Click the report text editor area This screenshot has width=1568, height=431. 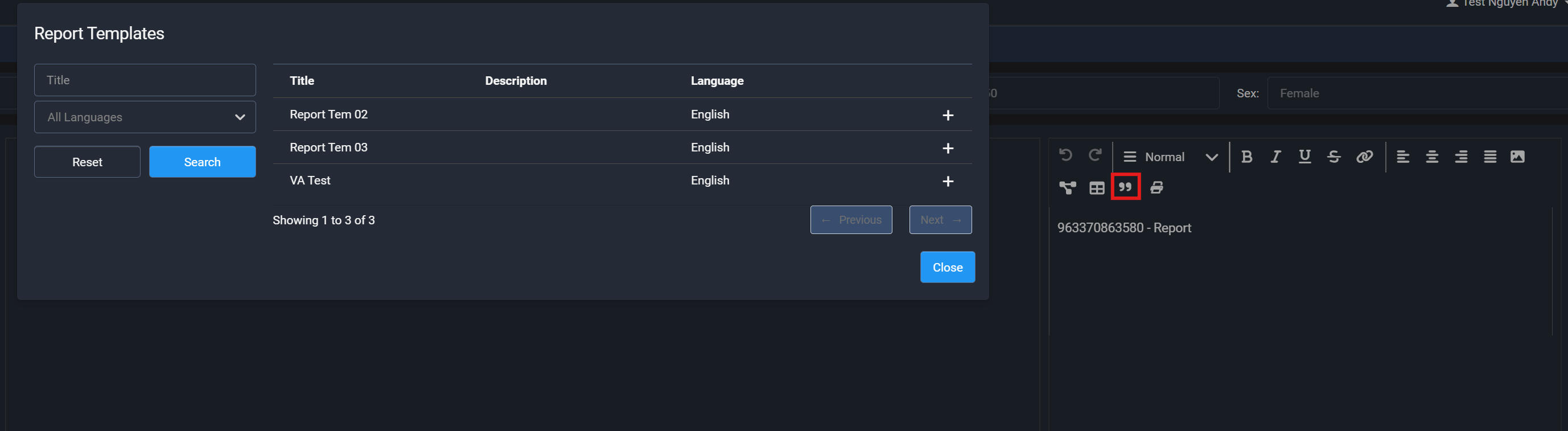click(1300, 271)
